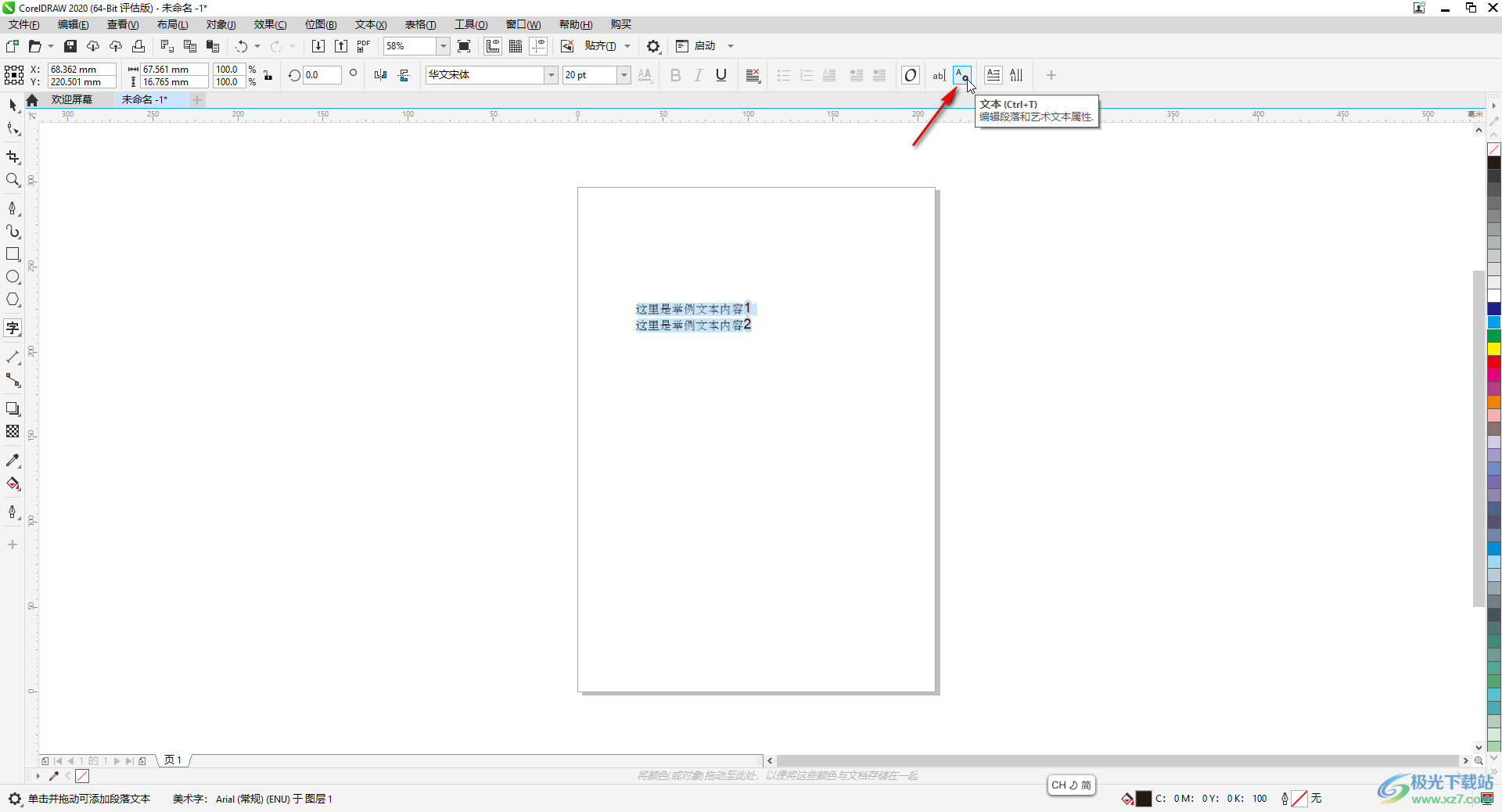Select the Color Eyedropper tool

point(13,461)
